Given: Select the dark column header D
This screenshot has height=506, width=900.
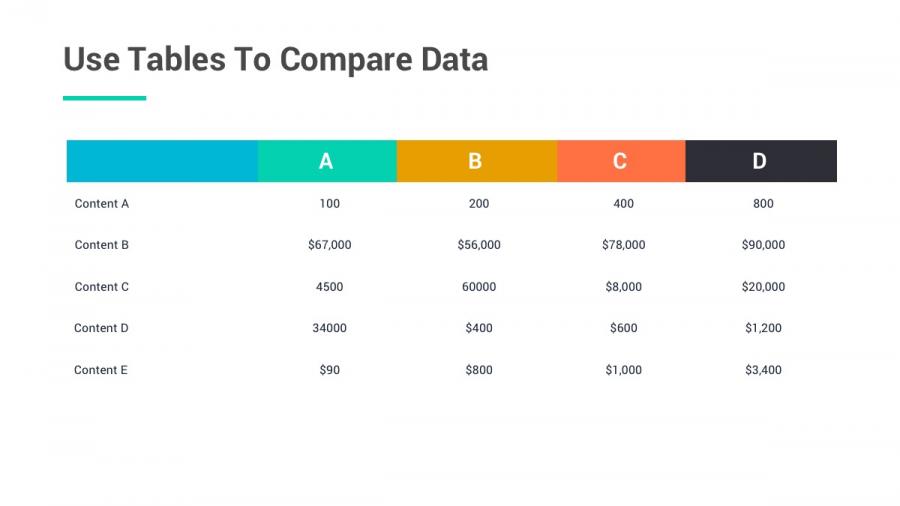Looking at the screenshot, I should pyautogui.click(x=760, y=161).
